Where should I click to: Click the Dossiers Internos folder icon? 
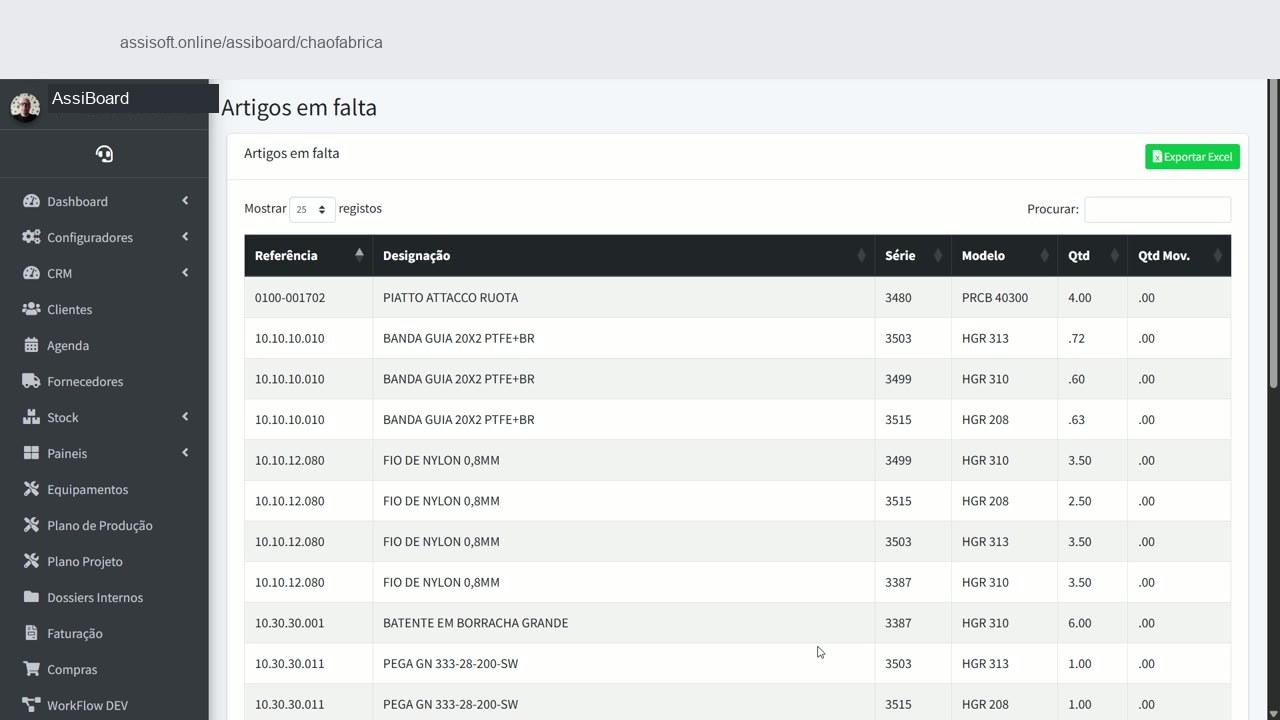[x=31, y=597]
